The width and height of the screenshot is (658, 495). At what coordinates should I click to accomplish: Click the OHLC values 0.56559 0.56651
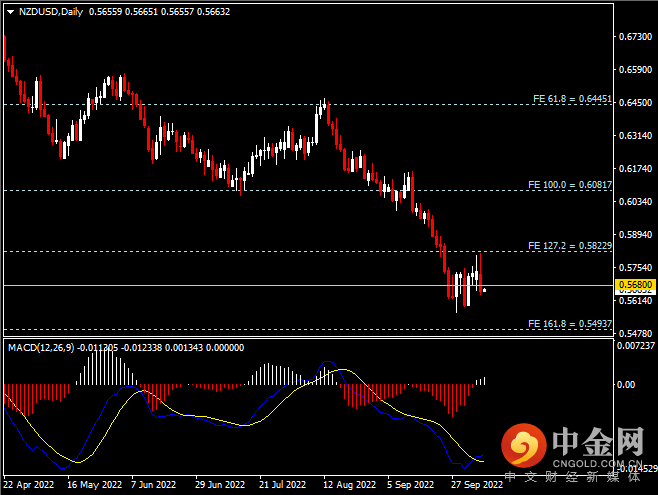coord(123,12)
